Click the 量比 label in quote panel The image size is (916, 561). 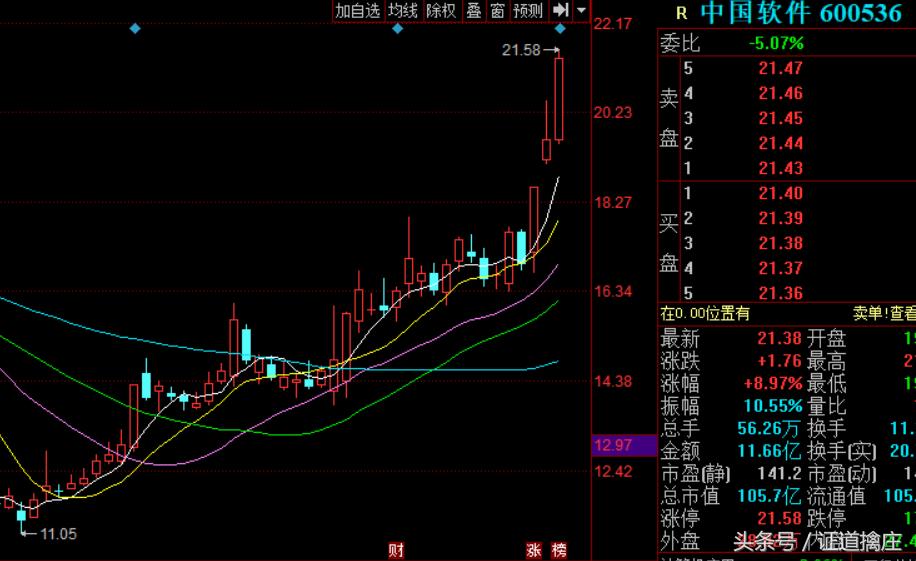click(827, 406)
